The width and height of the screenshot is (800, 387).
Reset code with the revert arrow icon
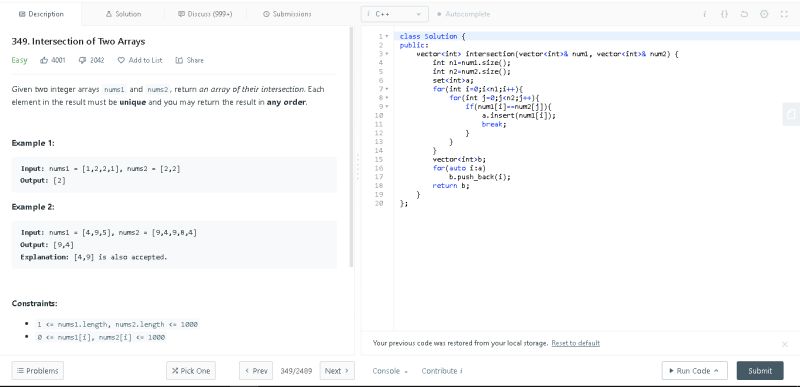click(x=744, y=14)
